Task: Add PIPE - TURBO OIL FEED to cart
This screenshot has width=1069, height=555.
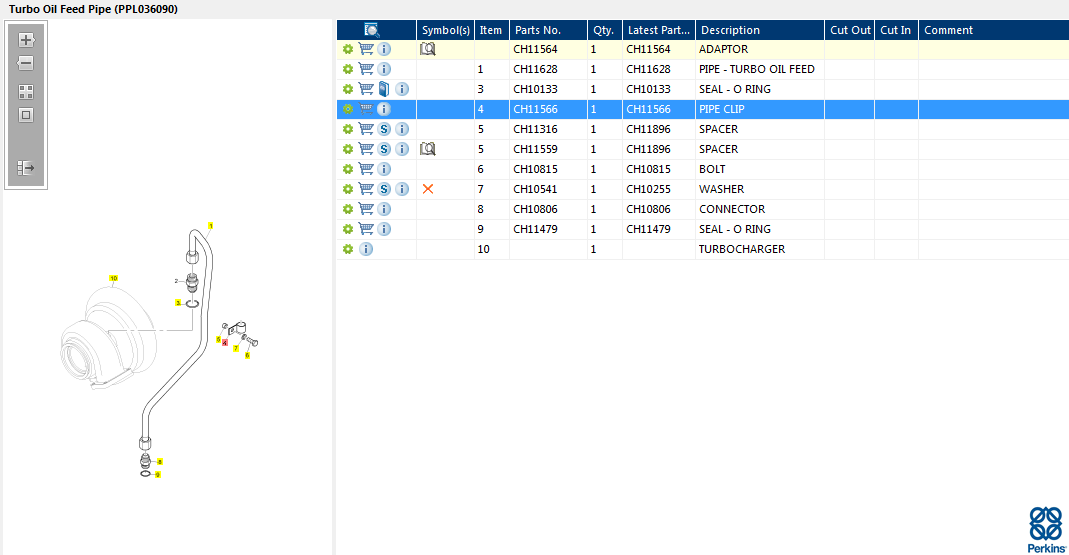Action: [x=366, y=69]
